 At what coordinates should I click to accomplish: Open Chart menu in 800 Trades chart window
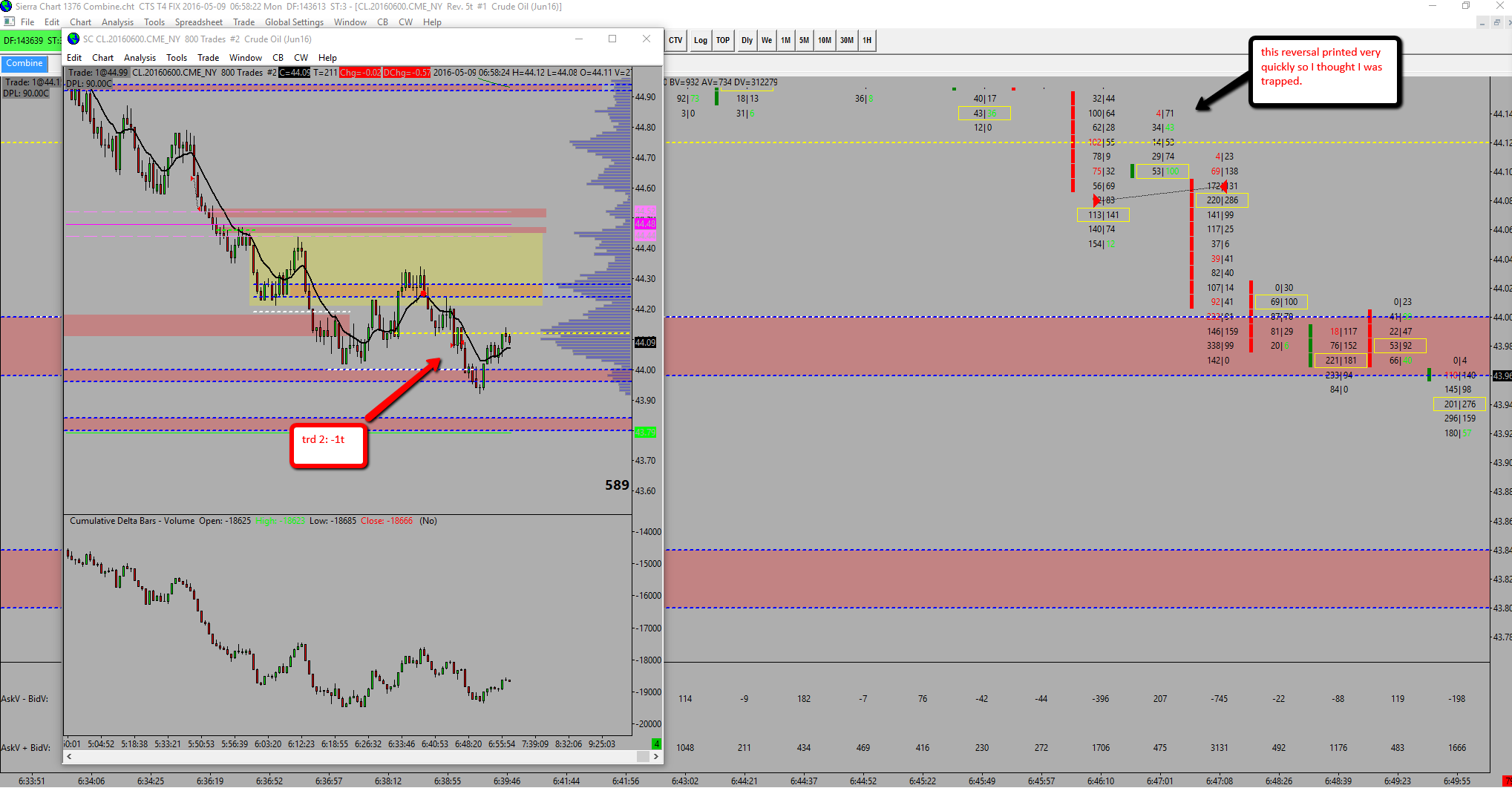pyautogui.click(x=102, y=58)
